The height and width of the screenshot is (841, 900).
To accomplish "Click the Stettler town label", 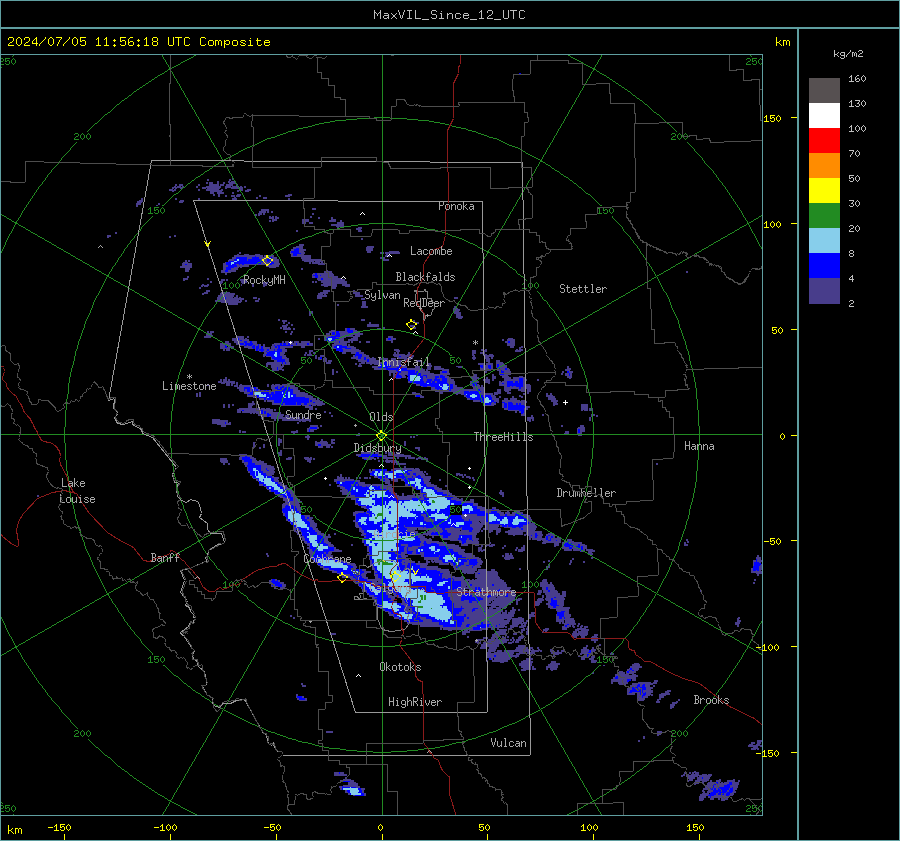I will click(x=583, y=289).
